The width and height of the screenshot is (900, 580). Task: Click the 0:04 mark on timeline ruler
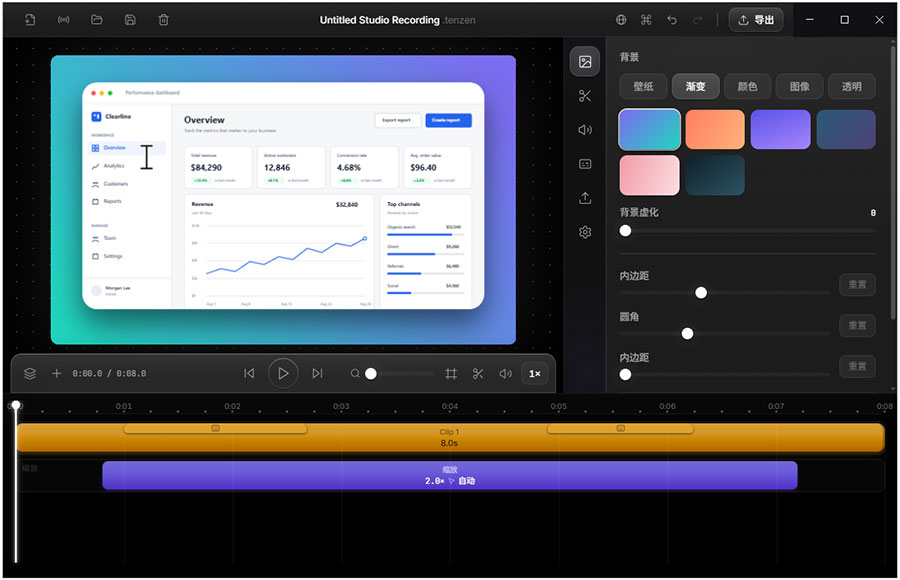click(450, 406)
